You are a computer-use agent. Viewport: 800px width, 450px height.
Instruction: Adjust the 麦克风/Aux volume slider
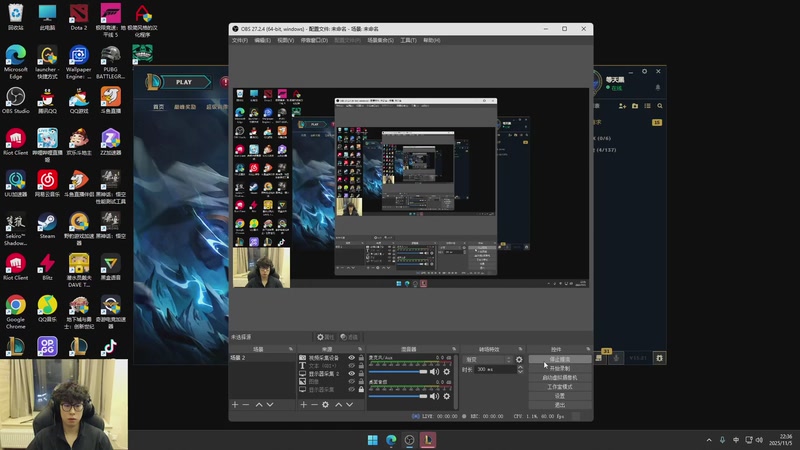pos(398,372)
